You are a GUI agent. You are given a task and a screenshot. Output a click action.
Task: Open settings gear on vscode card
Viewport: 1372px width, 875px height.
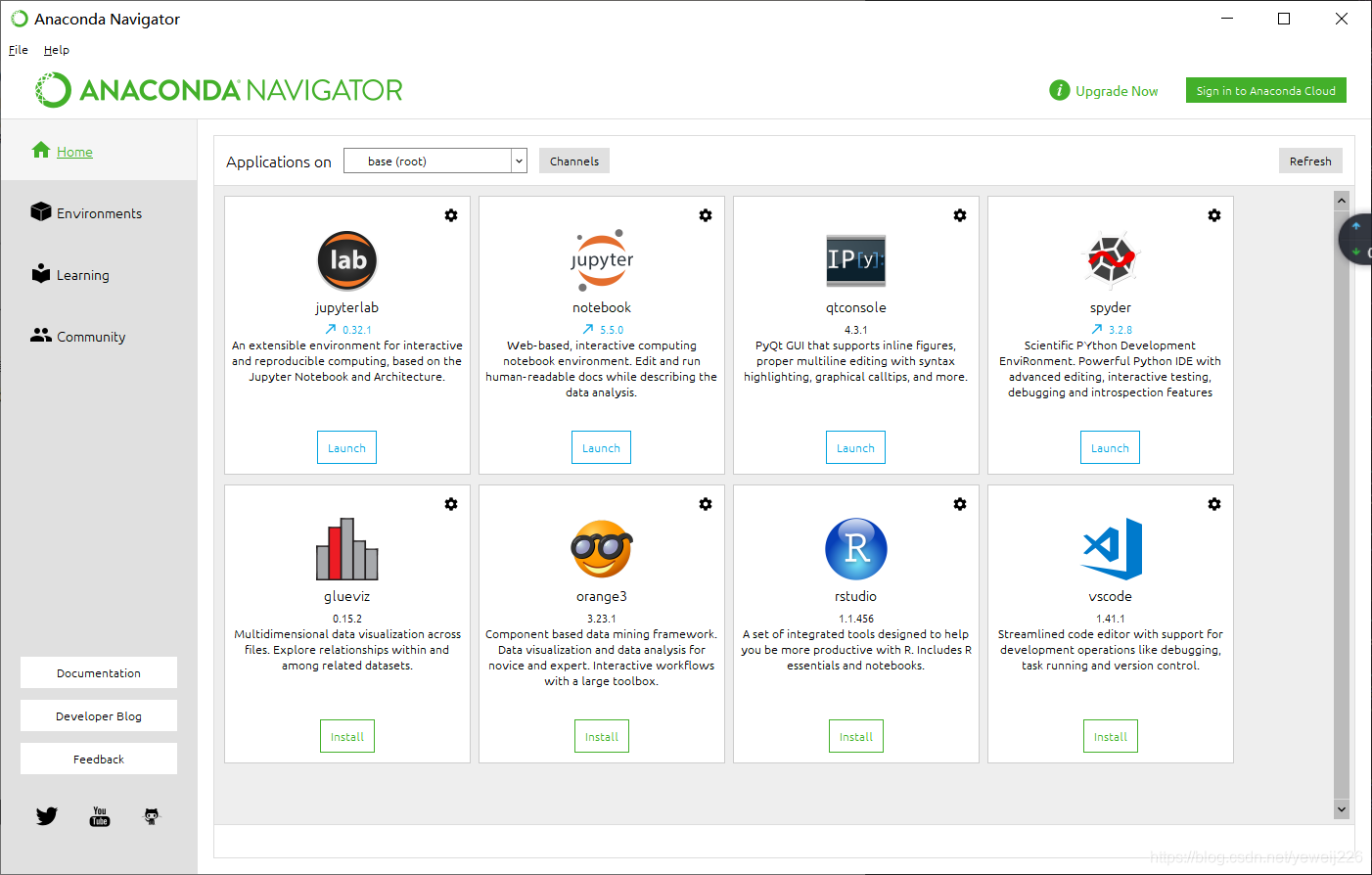tap(1214, 504)
